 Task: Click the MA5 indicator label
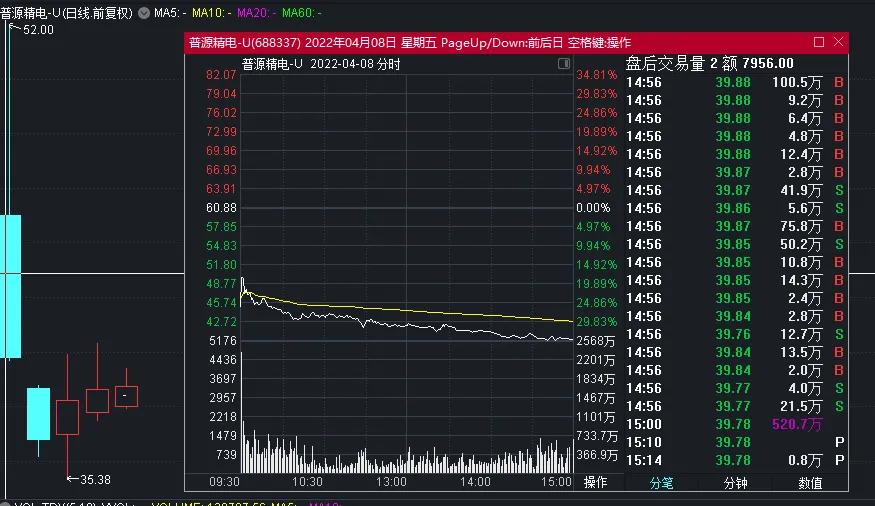[x=170, y=13]
